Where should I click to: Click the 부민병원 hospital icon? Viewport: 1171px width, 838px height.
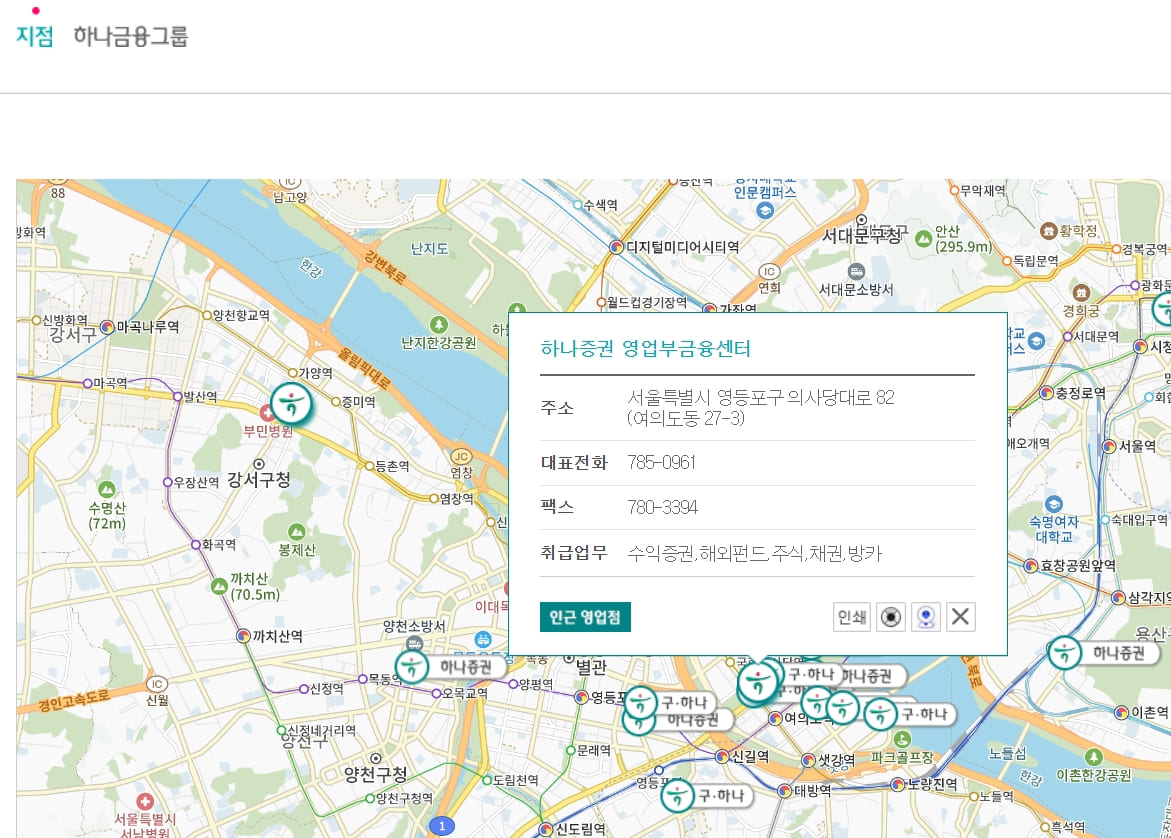[267, 412]
